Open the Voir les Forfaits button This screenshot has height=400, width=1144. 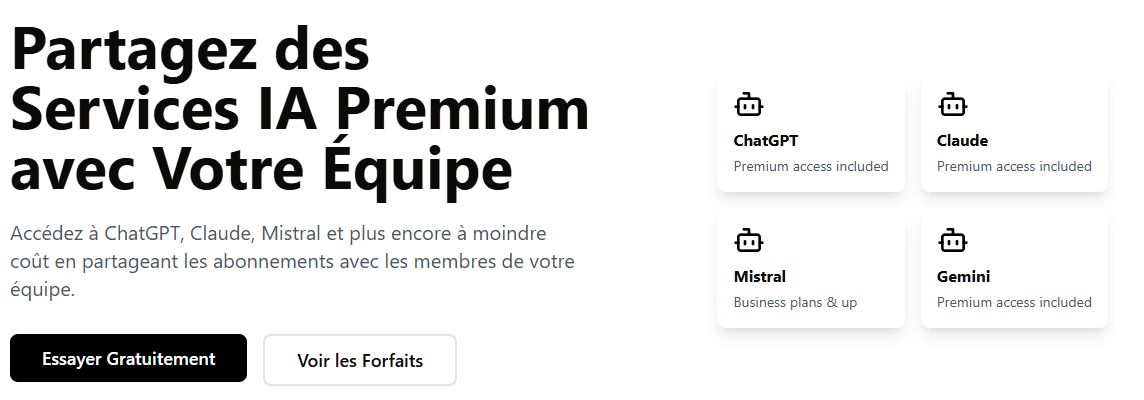(x=360, y=360)
